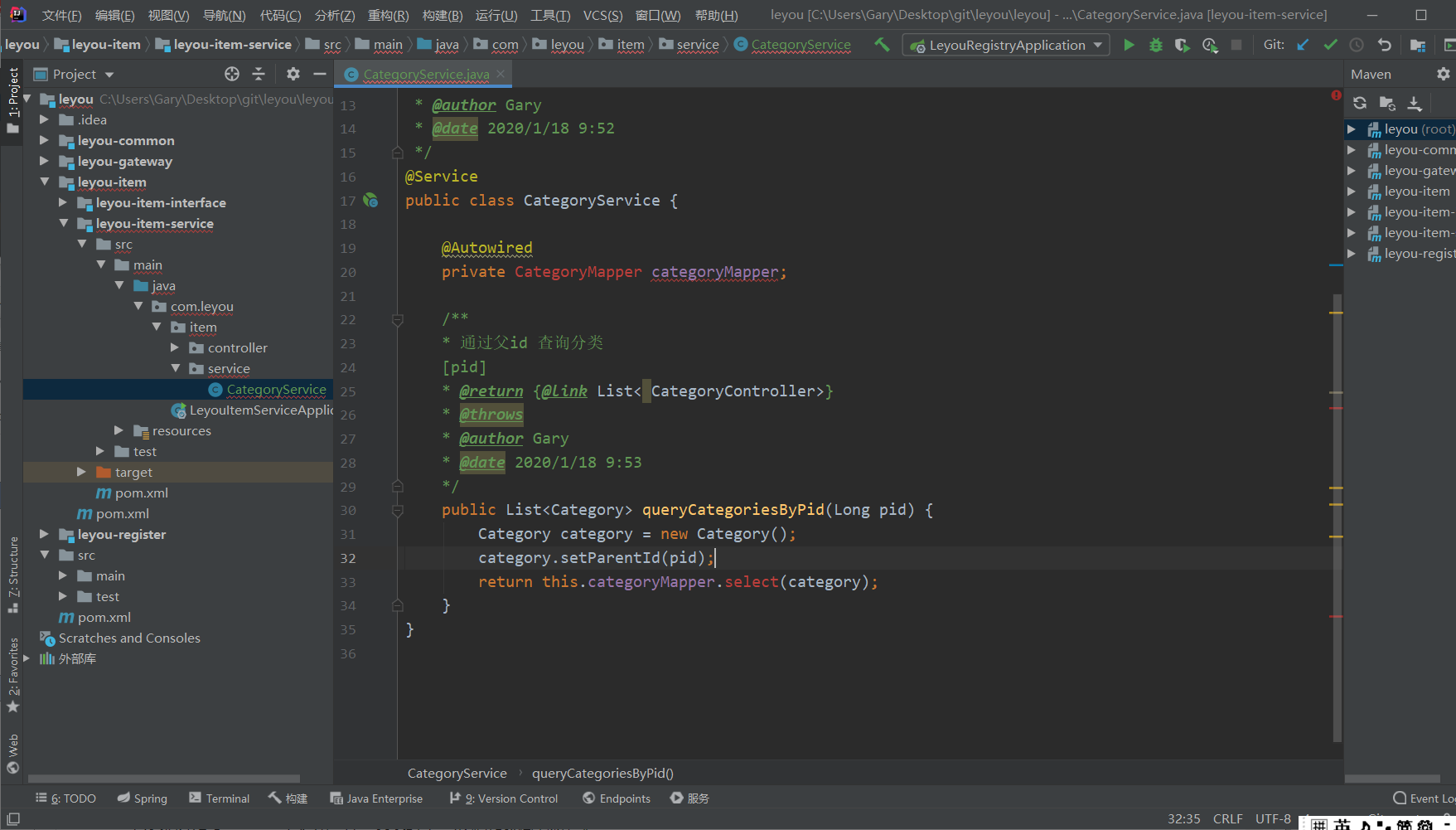Toggle the Java Enterprise tool window
1456x830 pixels.
376,798
